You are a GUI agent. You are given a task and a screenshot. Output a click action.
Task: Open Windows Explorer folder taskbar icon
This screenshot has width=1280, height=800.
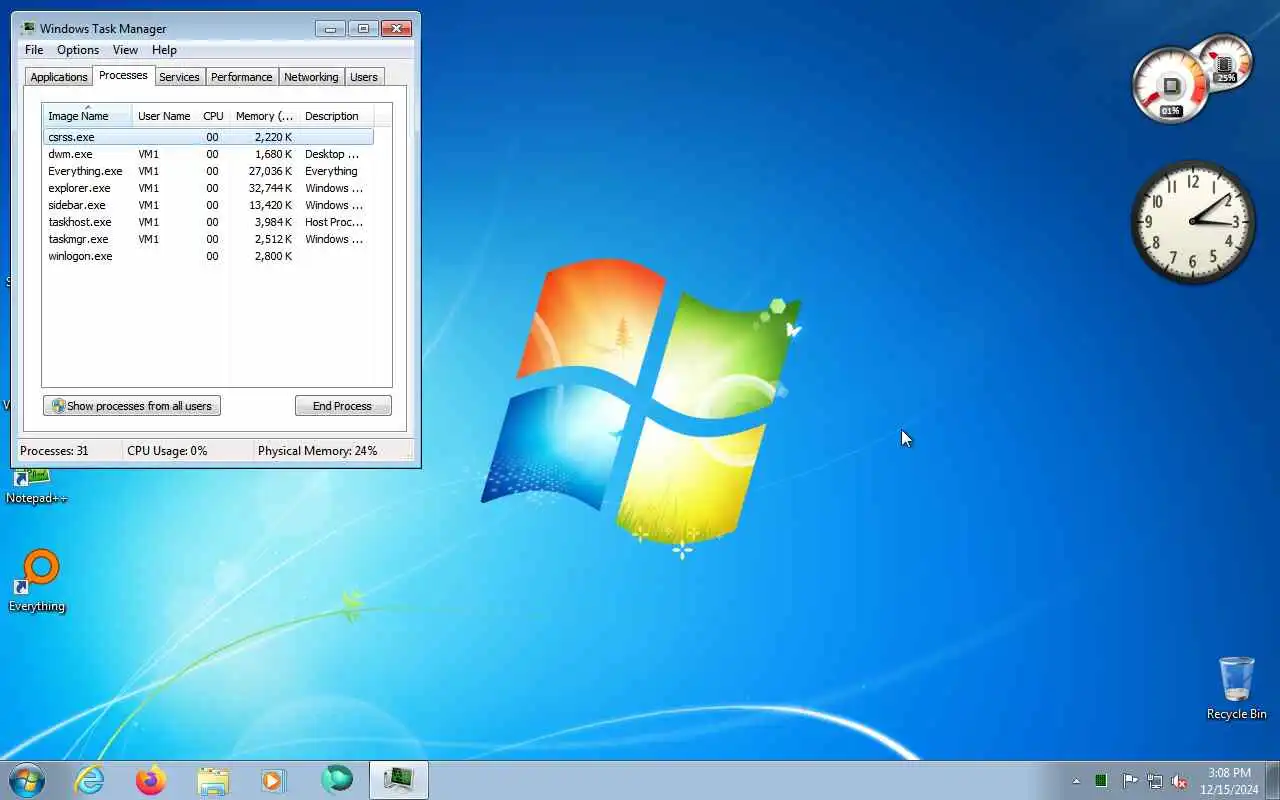[213, 780]
